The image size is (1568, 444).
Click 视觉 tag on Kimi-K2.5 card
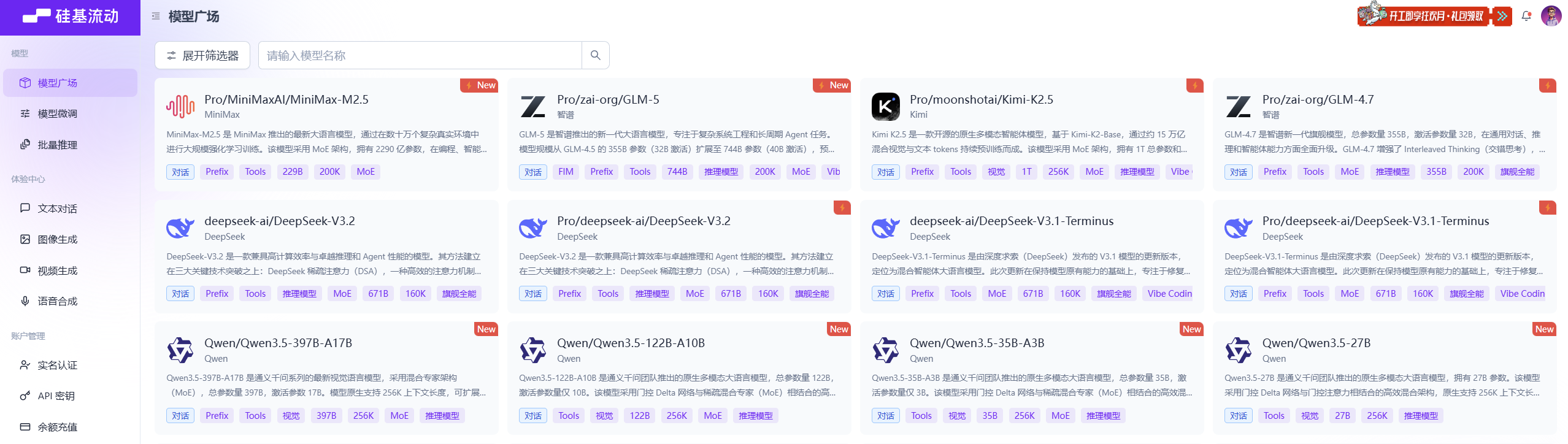[996, 172]
